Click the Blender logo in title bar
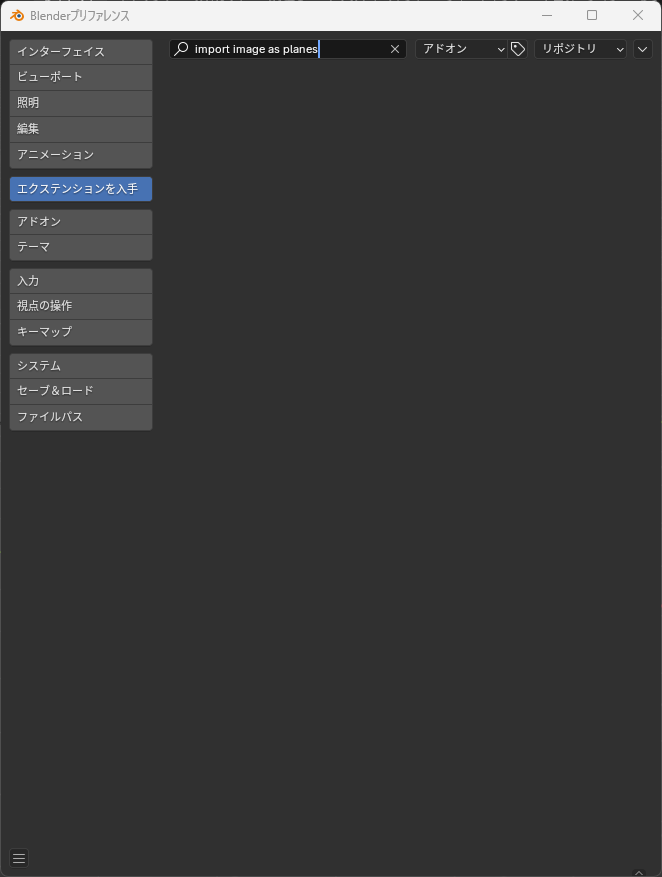The height and width of the screenshot is (877, 662). point(17,16)
